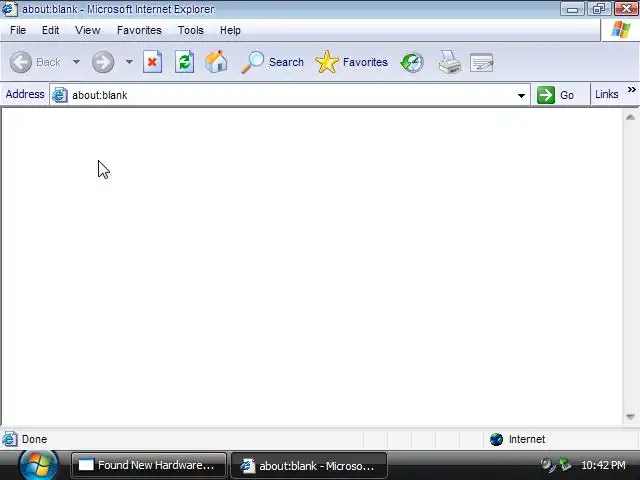Expand Forward button history dropdown arrow

[129, 62]
